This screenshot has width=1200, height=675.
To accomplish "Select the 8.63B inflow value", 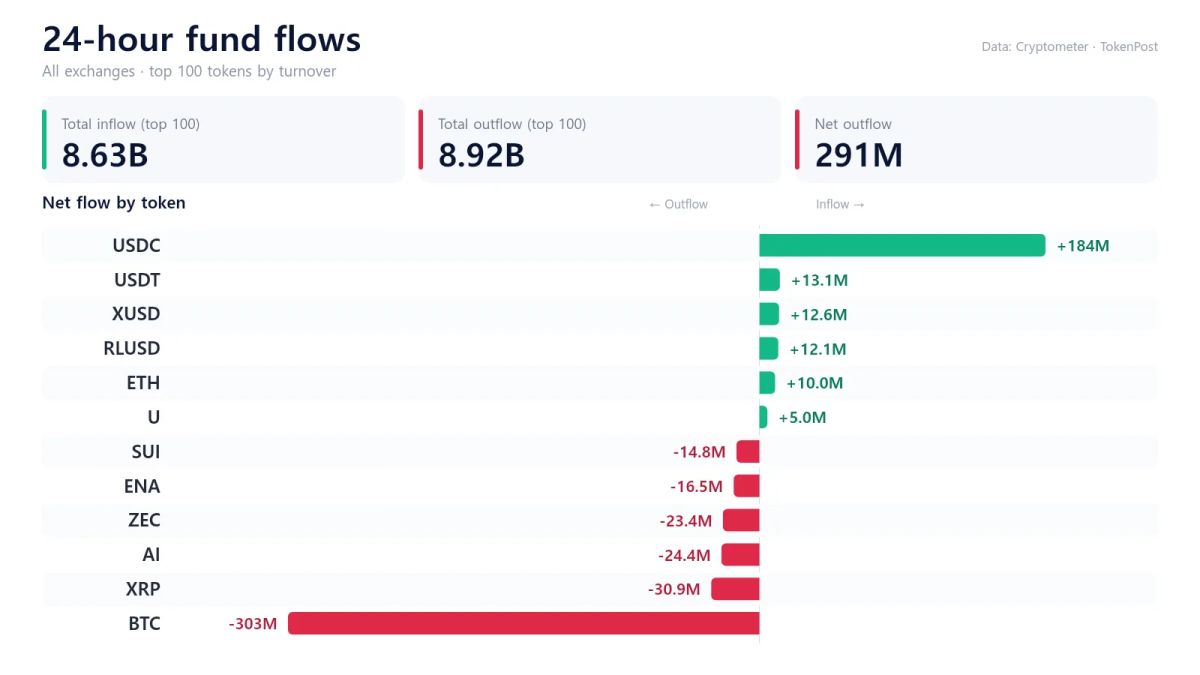I will [x=105, y=156].
